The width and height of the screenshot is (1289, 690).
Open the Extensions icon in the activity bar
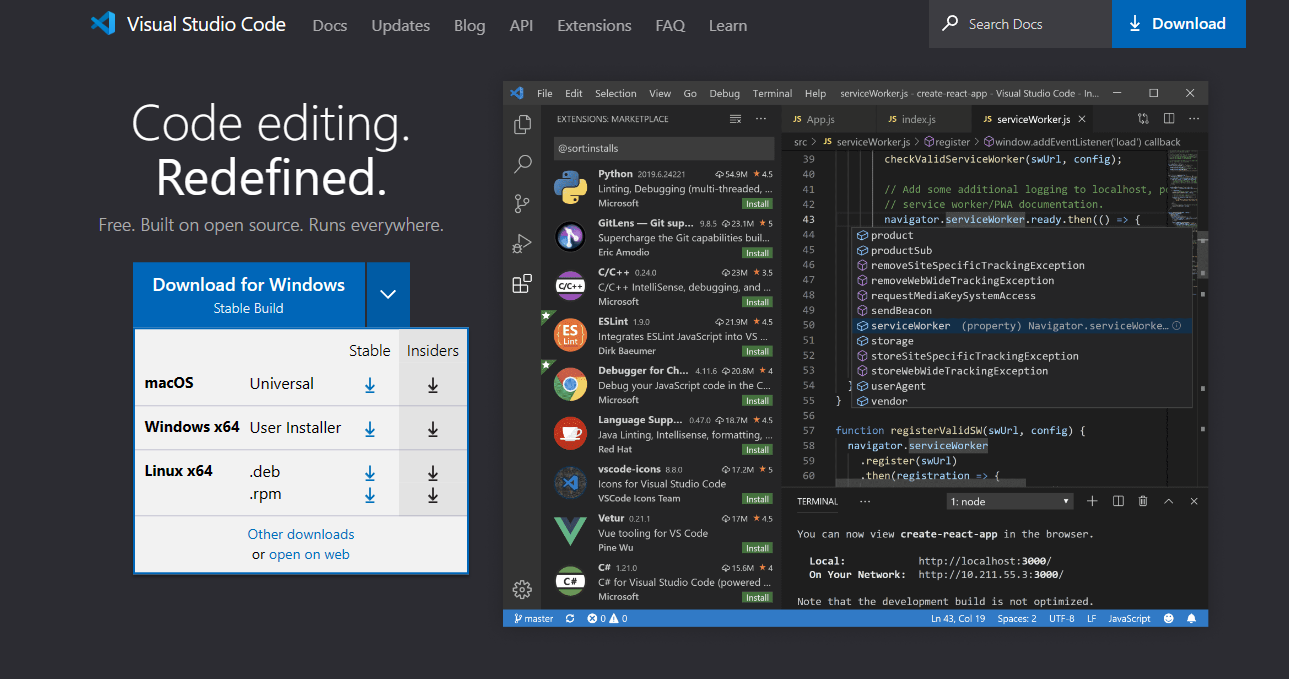(x=522, y=284)
